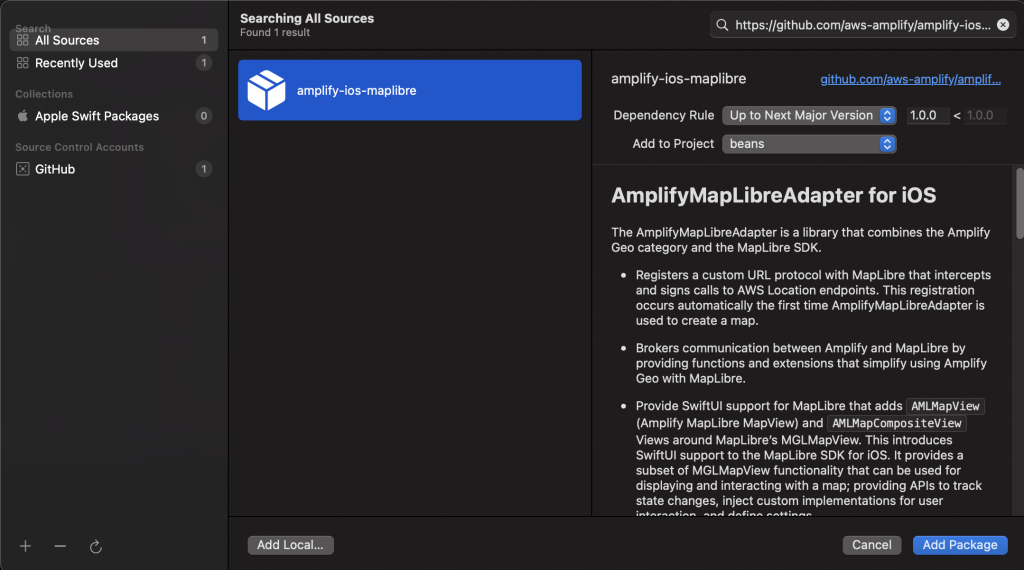Image resolution: width=1024 pixels, height=570 pixels.
Task: Click AmplifyMapLibreAdapter for iOS heading
Action: click(773, 195)
